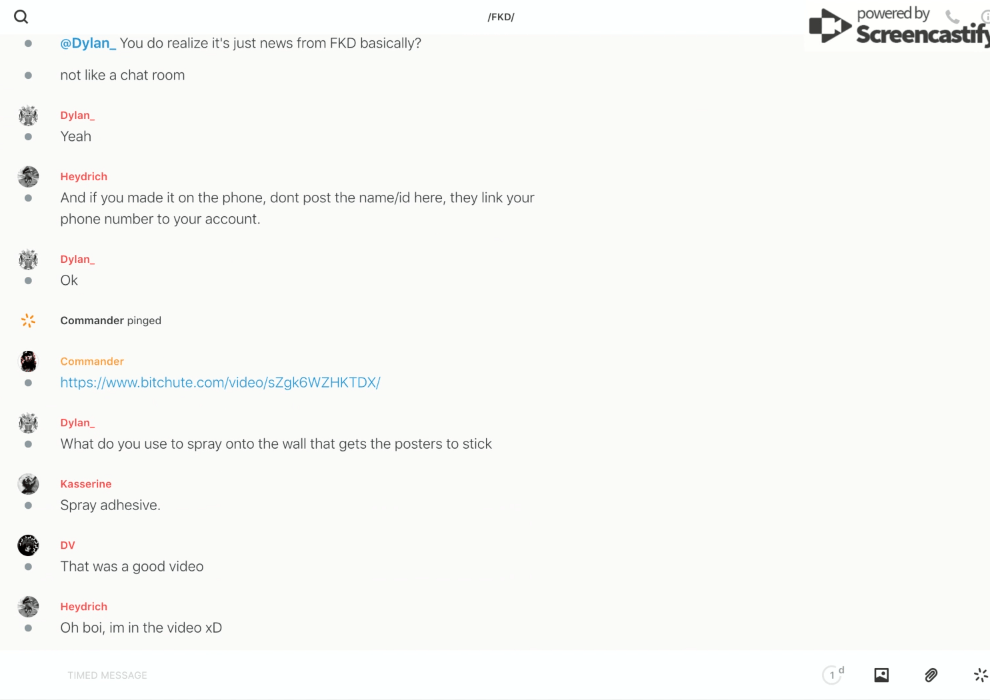This screenshot has height=700, width=990.
Task: Click the /FKD/ conversation title
Action: coord(501,17)
